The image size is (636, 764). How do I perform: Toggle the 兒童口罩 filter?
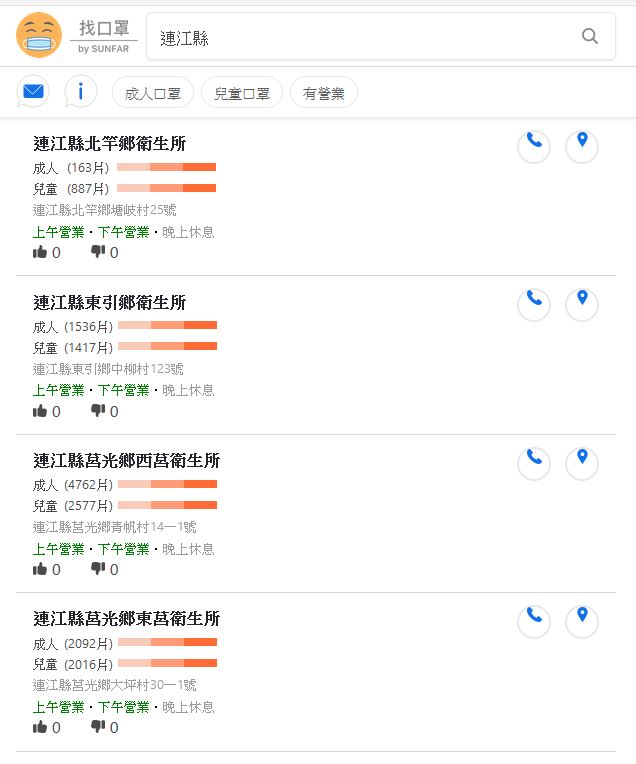[x=242, y=94]
